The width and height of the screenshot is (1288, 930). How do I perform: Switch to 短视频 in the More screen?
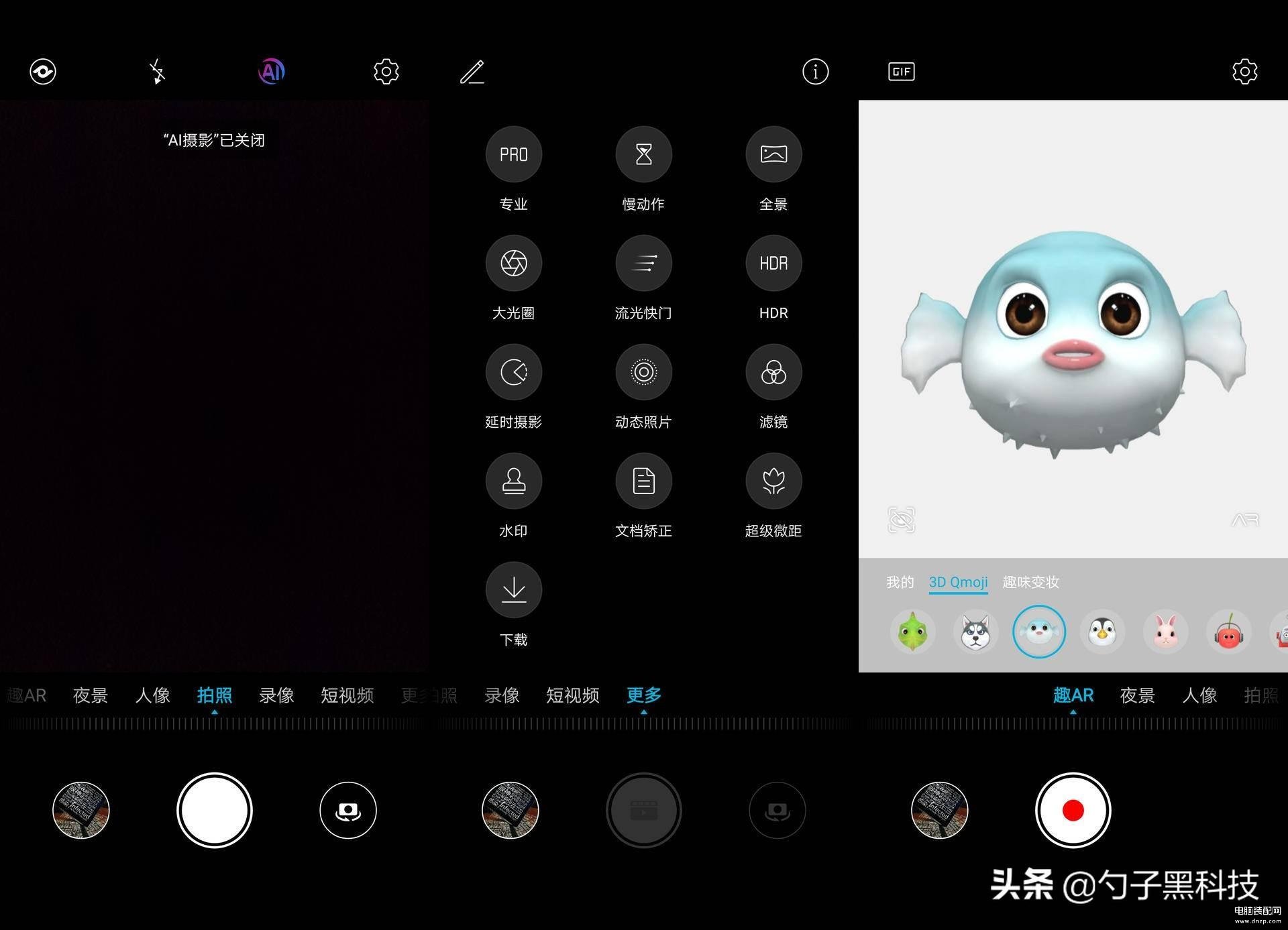point(572,695)
